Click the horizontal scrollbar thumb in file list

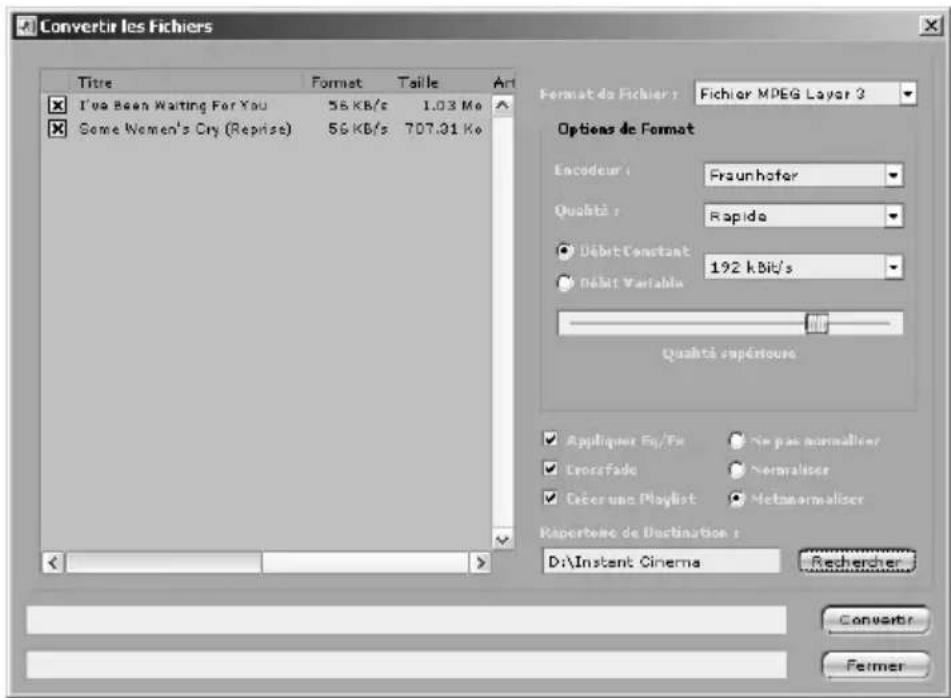[164, 563]
